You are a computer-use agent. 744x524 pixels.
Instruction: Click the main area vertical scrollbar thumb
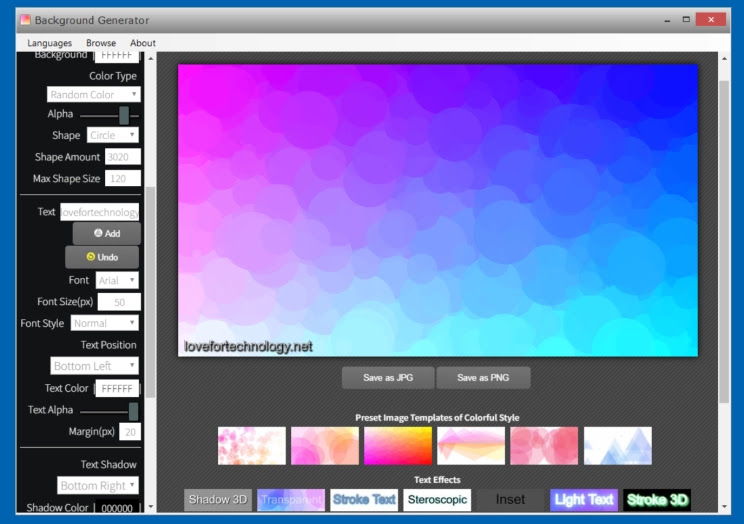tap(724, 242)
